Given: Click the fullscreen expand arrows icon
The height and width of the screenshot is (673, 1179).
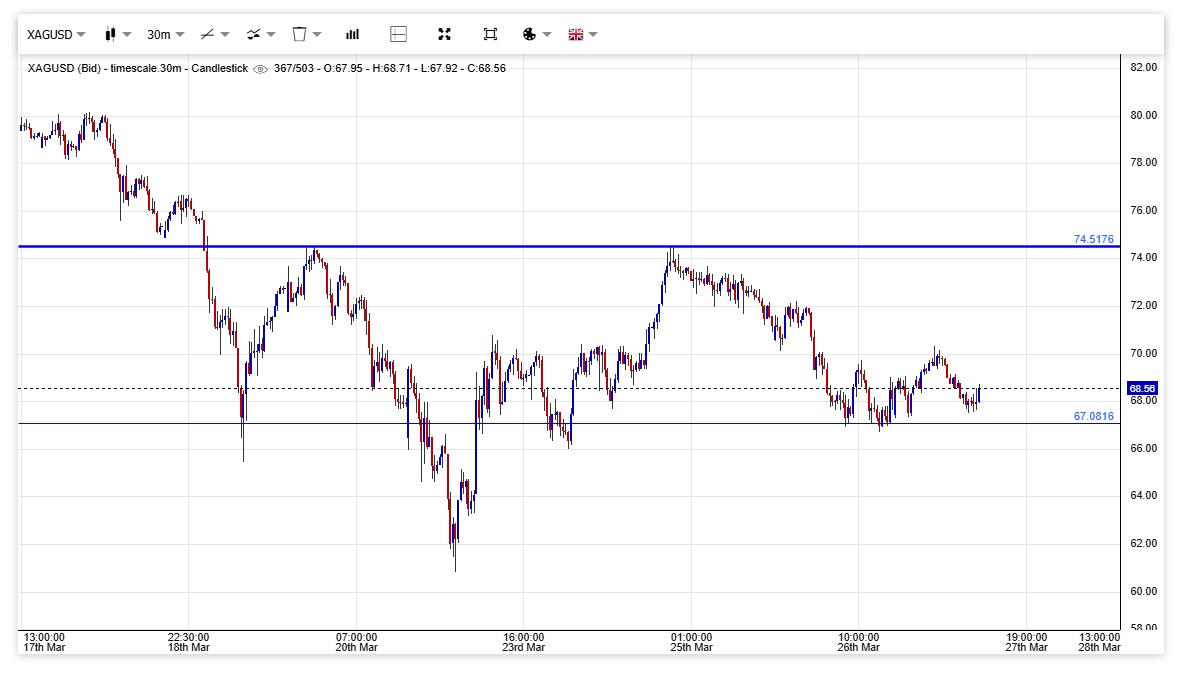Looking at the screenshot, I should pos(445,34).
